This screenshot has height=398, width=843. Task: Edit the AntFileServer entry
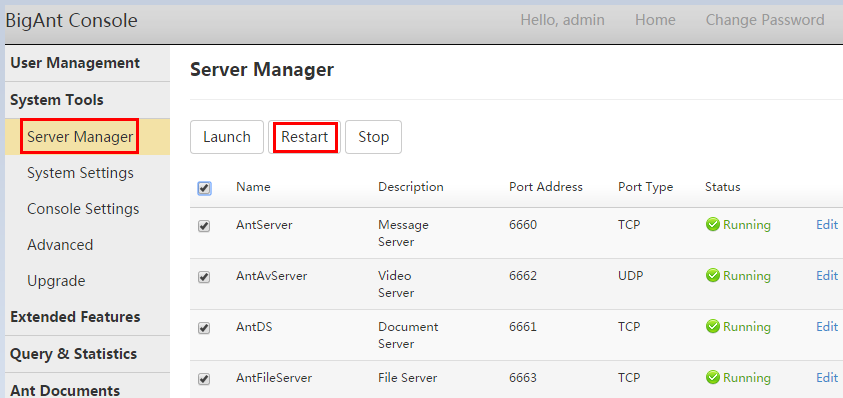(827, 378)
